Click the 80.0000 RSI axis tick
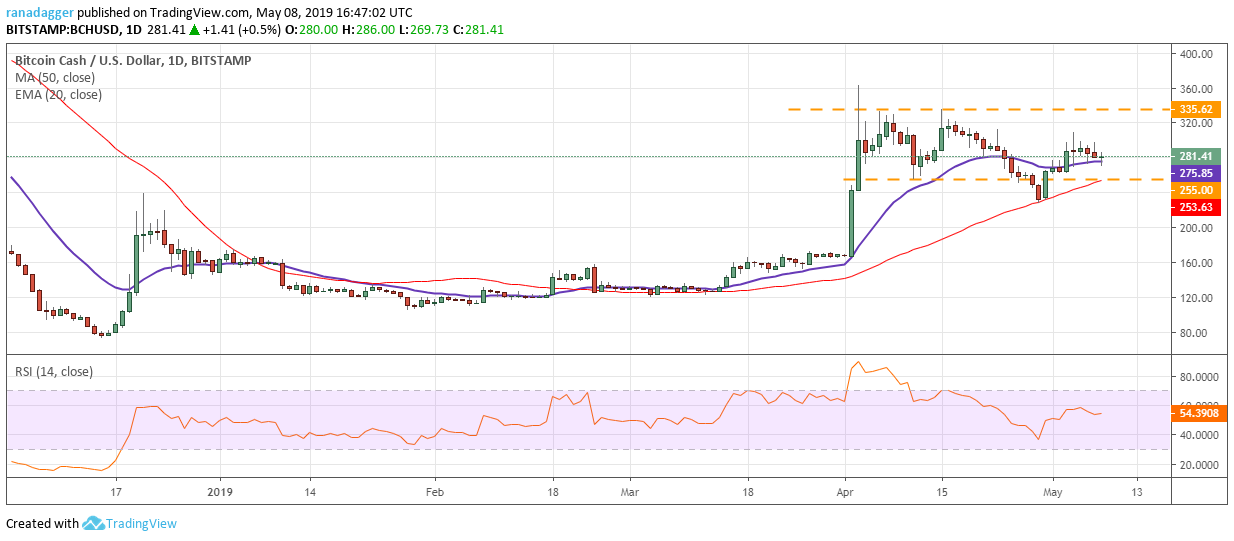 pyautogui.click(x=1200, y=378)
